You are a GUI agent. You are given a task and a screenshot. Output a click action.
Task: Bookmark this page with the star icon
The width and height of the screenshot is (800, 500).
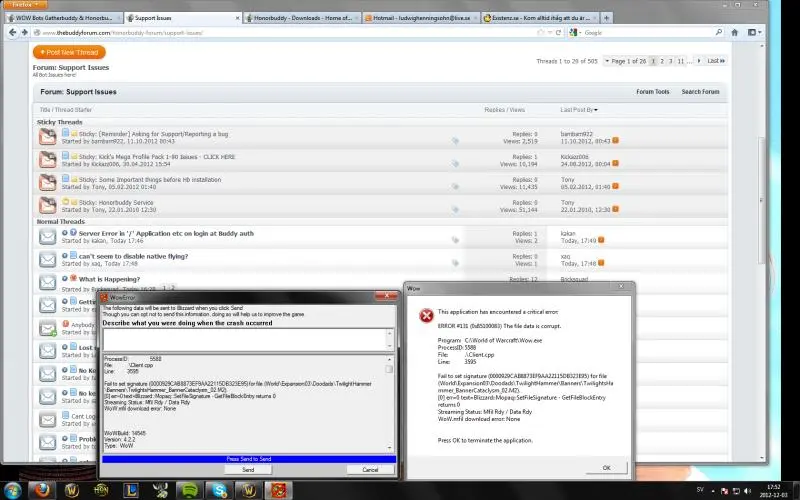click(541, 32)
